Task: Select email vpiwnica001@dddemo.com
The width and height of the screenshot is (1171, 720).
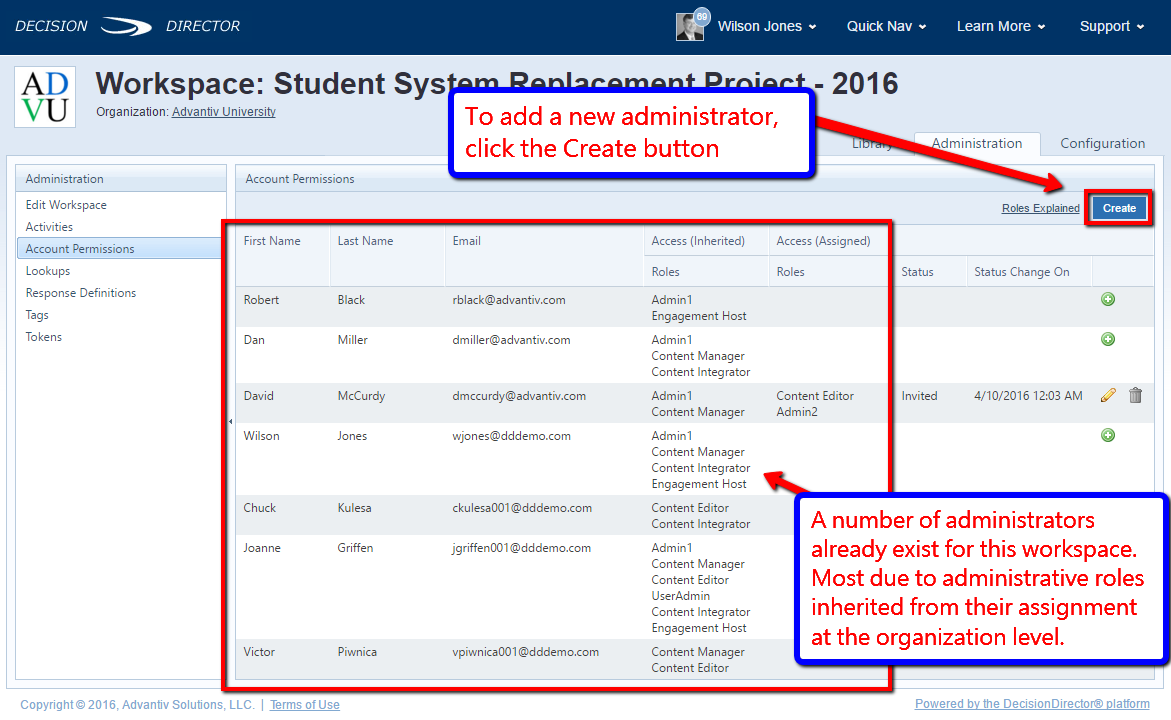Action: click(526, 652)
